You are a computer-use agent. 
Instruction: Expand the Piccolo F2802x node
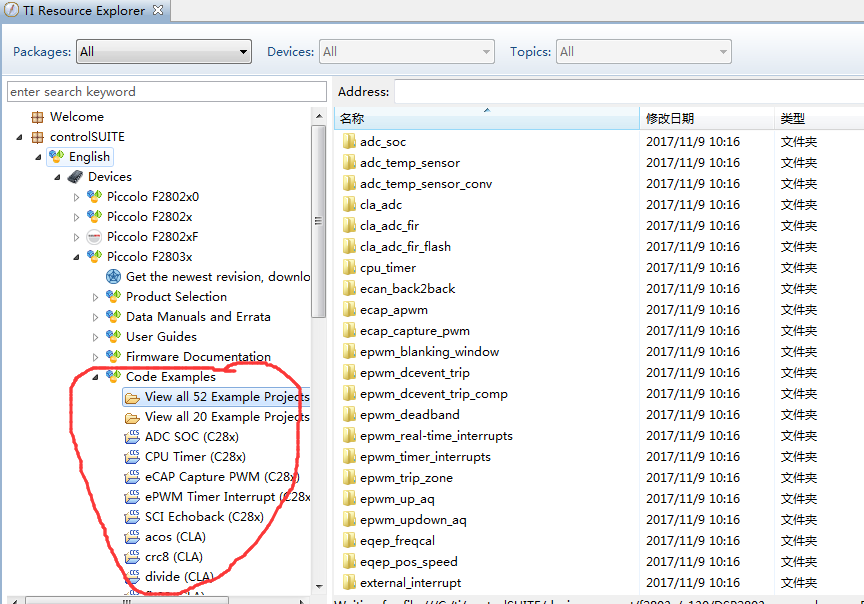click(76, 217)
